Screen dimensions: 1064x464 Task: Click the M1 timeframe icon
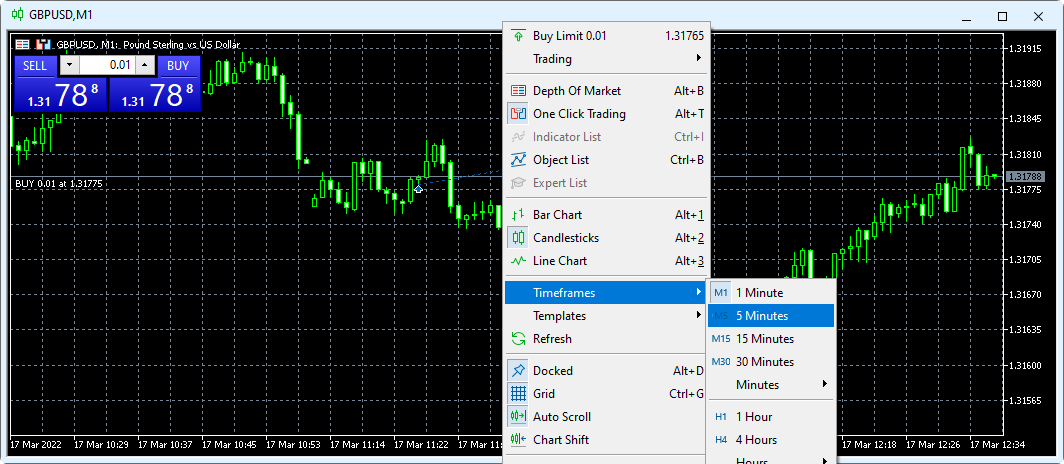point(721,293)
